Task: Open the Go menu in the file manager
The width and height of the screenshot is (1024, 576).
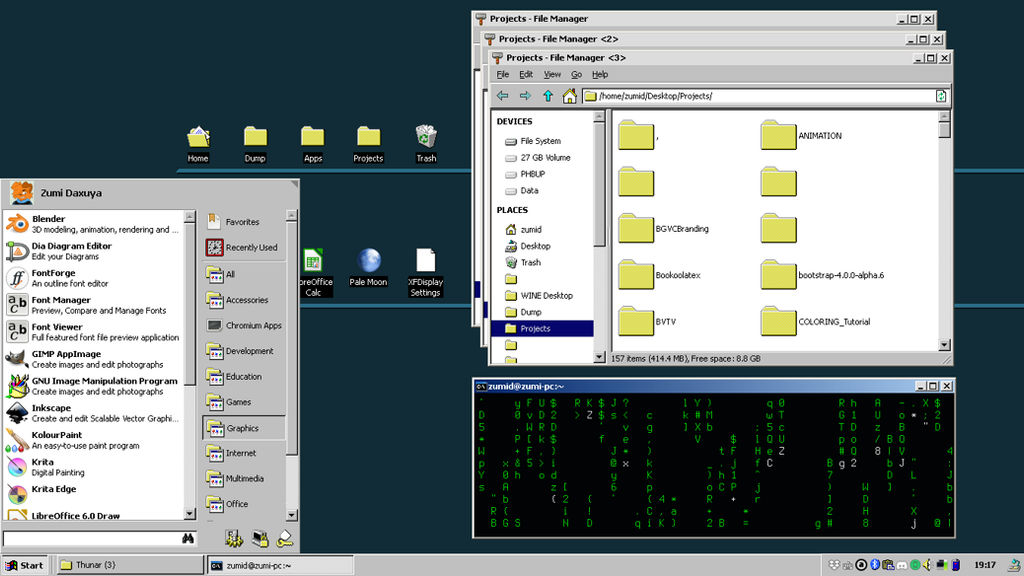Action: [576, 74]
